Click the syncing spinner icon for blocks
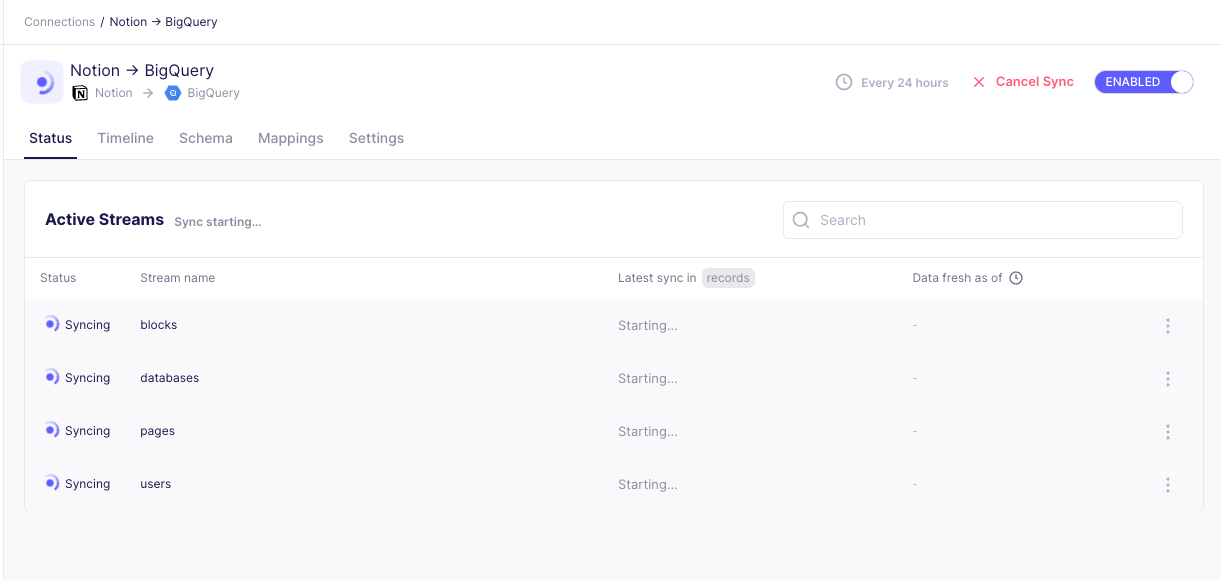This screenshot has width=1221, height=580. point(51,324)
